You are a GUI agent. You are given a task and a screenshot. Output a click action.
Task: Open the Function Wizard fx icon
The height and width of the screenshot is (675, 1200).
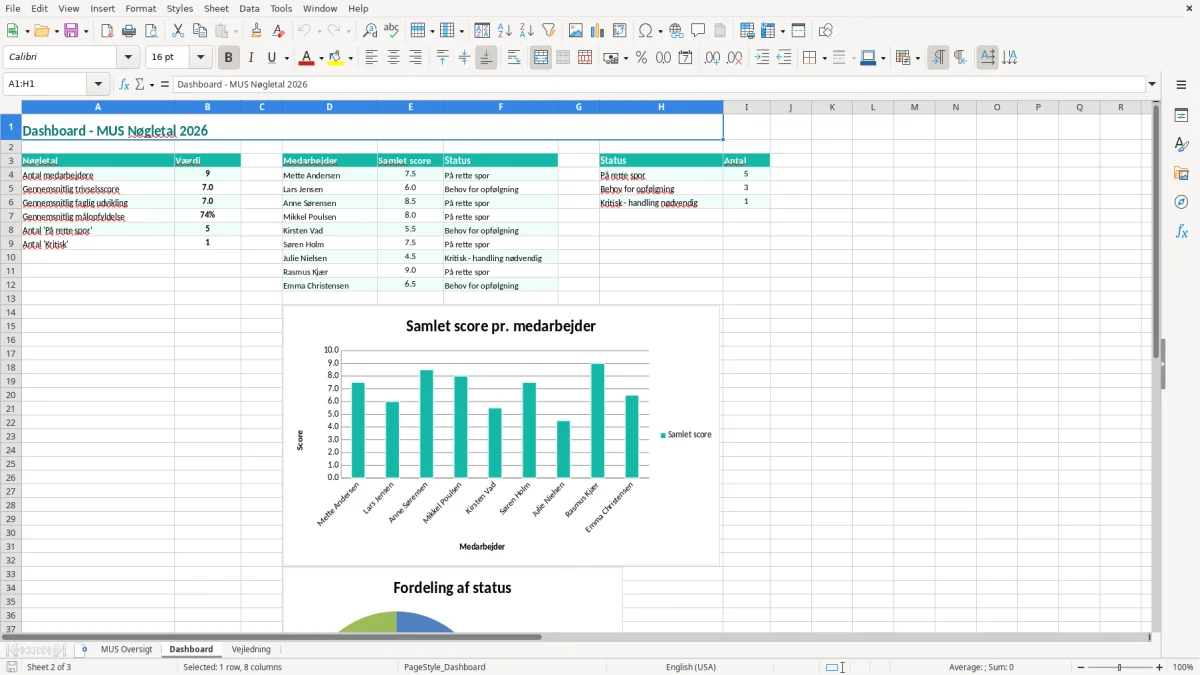125,84
